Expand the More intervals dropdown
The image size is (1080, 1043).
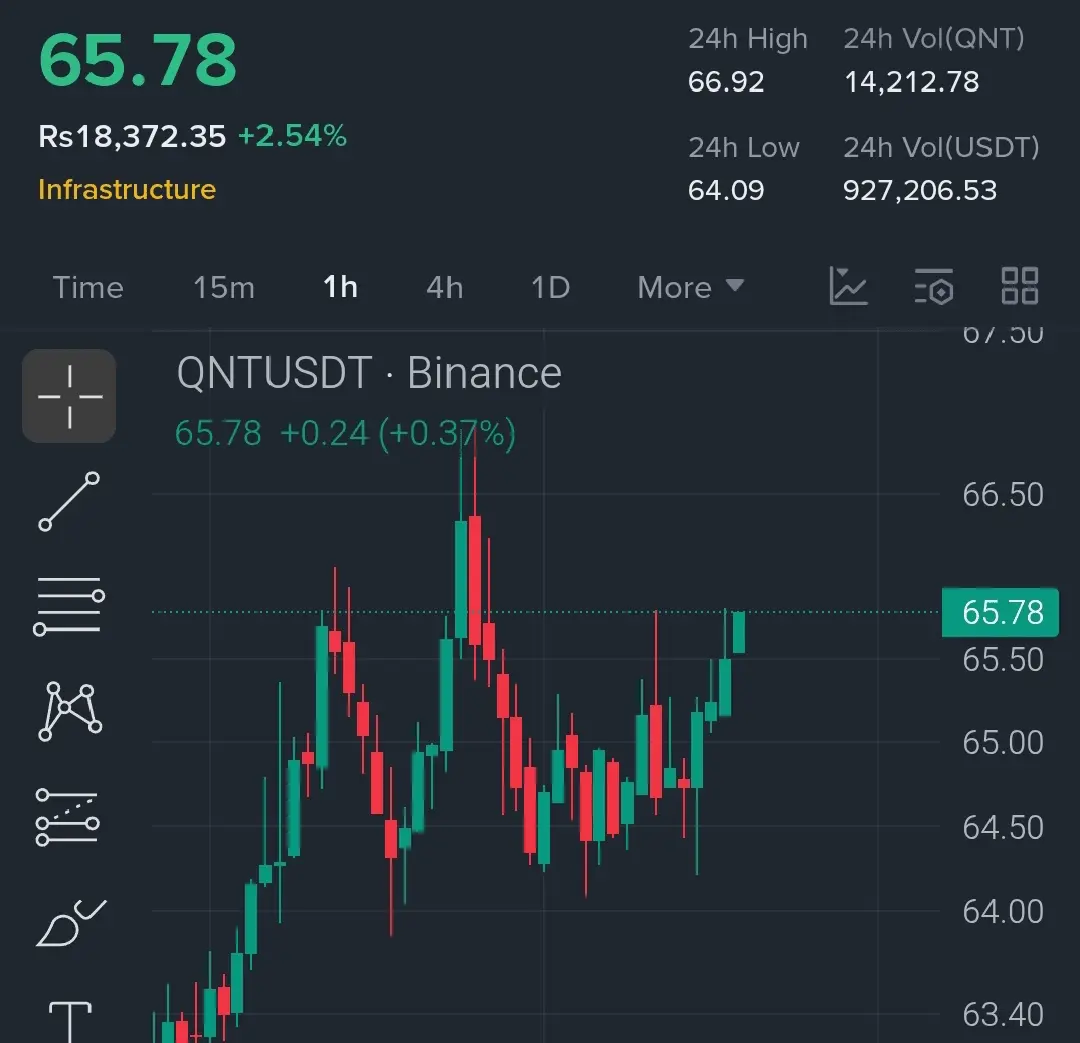tap(691, 287)
